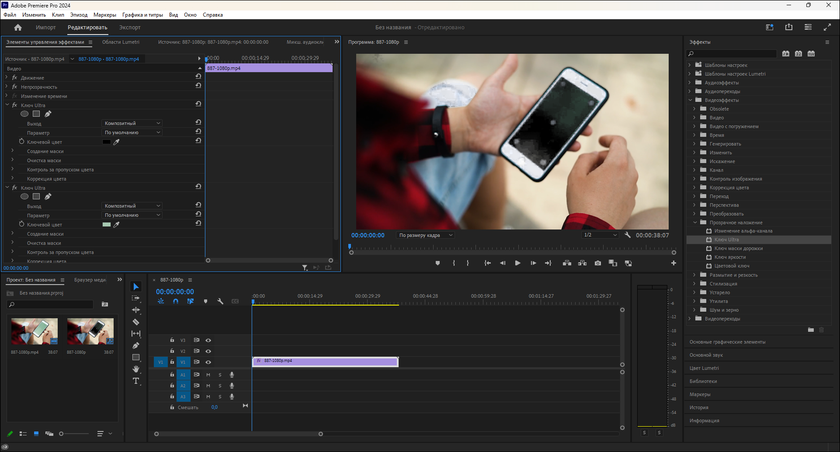The height and width of the screenshot is (452, 840).
Task: Select the Razor tool in timeline toolbox
Action: click(136, 322)
